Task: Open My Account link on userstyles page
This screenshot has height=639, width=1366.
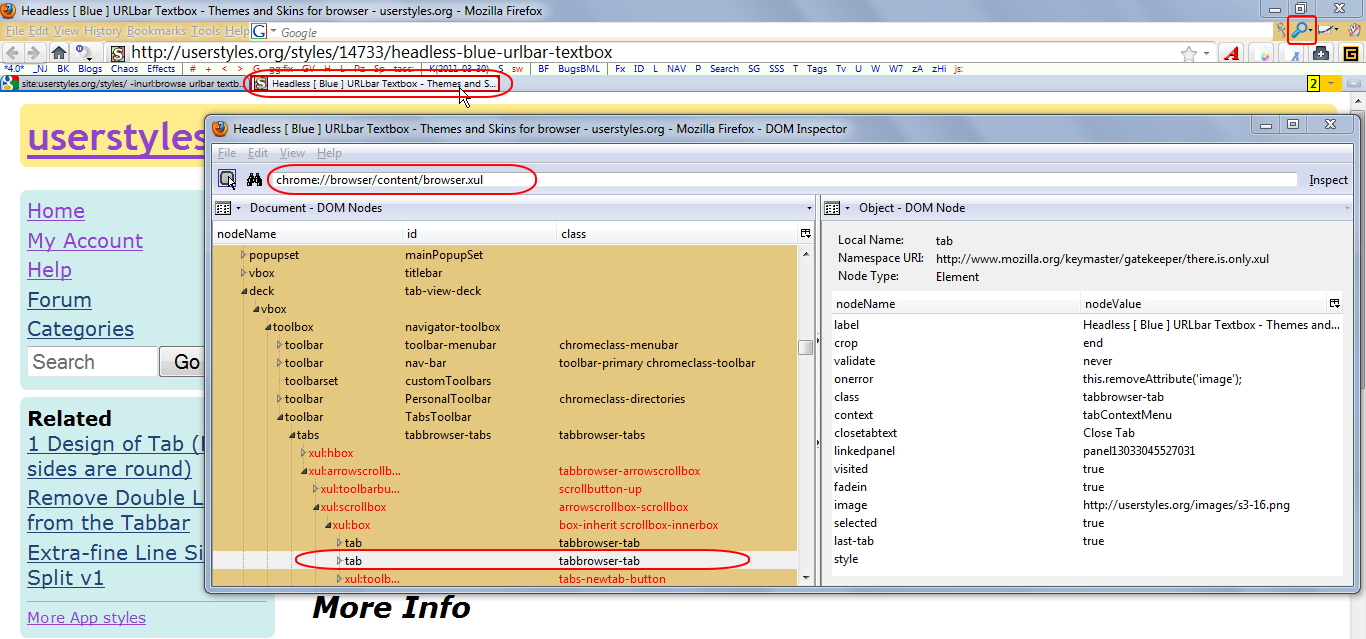Action: 85,241
